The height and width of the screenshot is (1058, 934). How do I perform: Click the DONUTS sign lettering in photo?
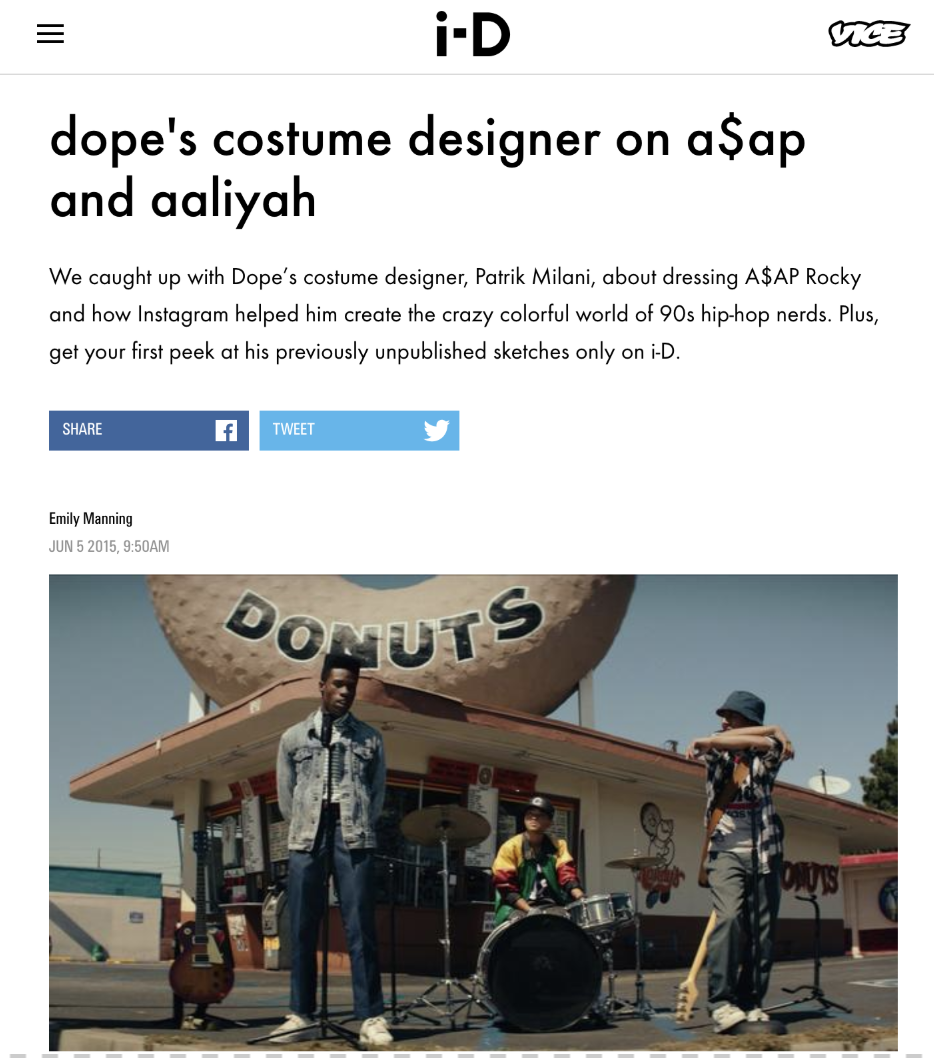(383, 626)
